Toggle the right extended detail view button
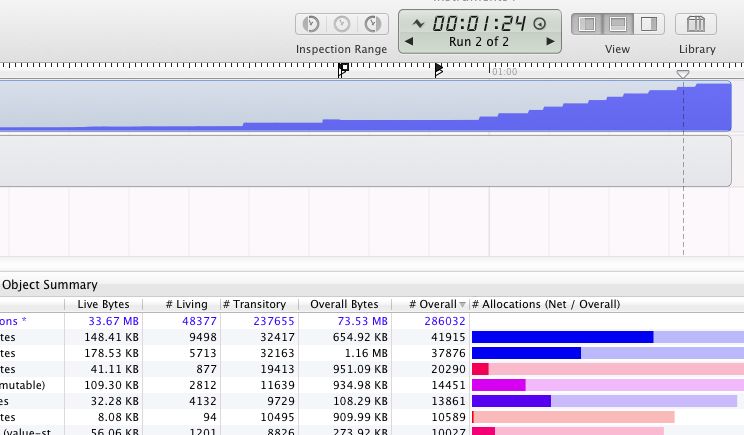The height and width of the screenshot is (435, 744). (x=649, y=24)
